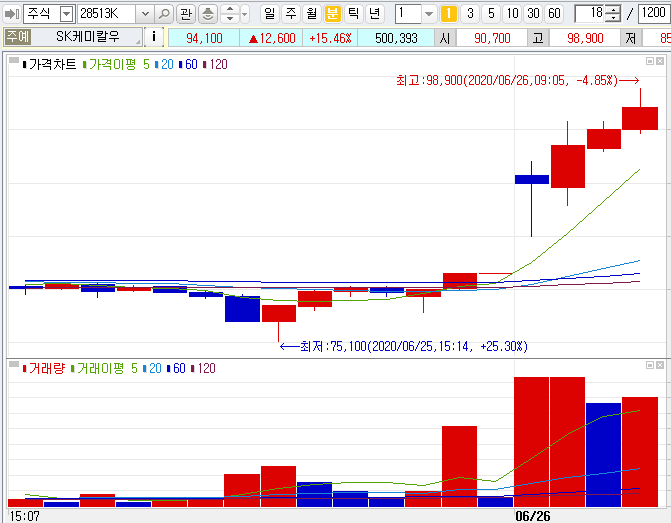Click the light-blue 20 in the volume legend

(155, 368)
